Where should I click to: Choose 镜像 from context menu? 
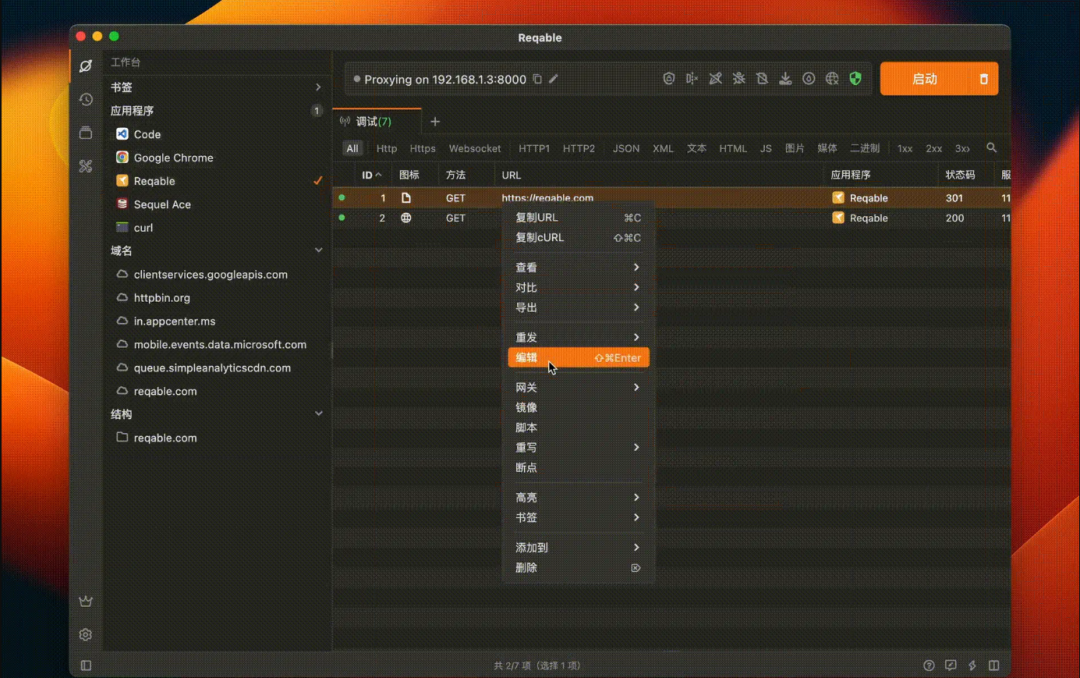[579, 407]
